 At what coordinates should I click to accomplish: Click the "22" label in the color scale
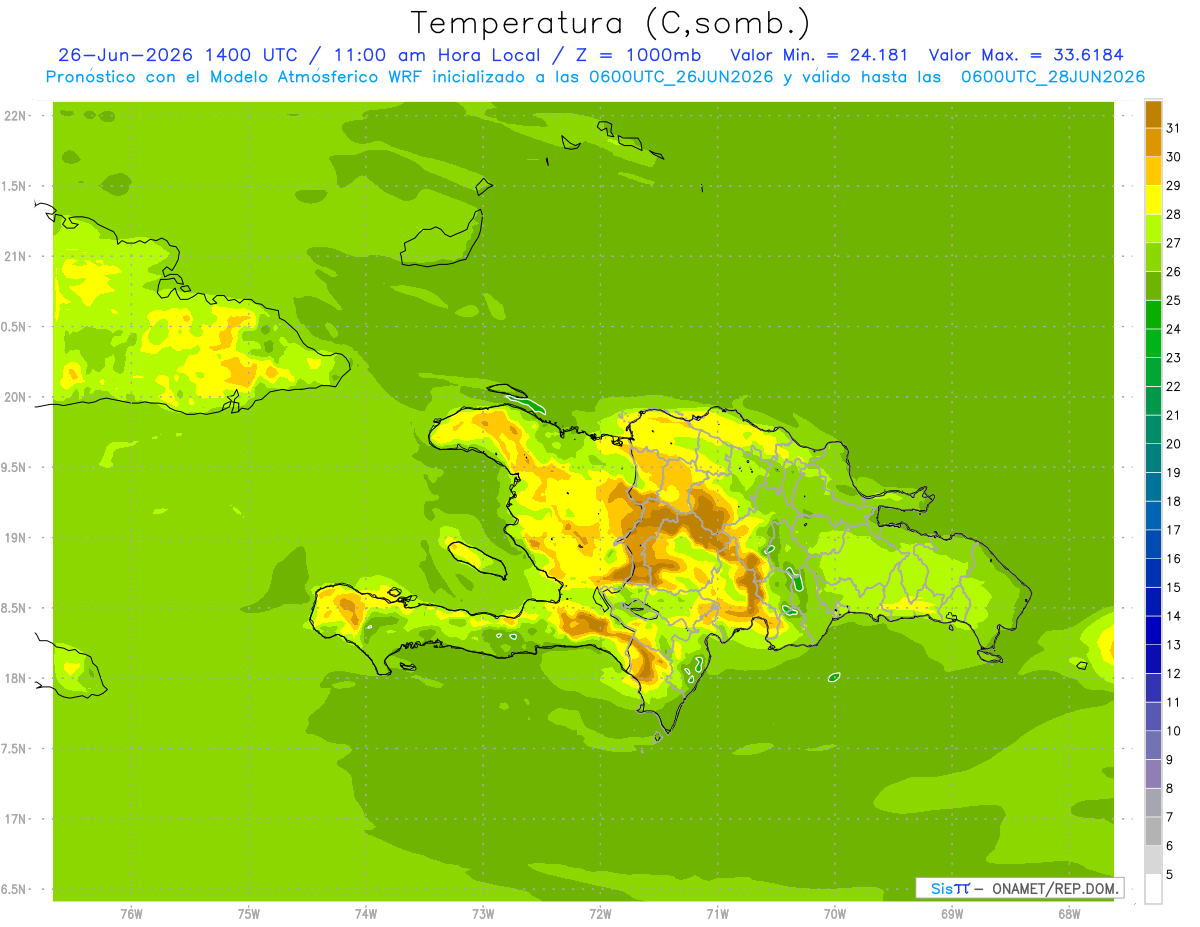[x=1173, y=386]
